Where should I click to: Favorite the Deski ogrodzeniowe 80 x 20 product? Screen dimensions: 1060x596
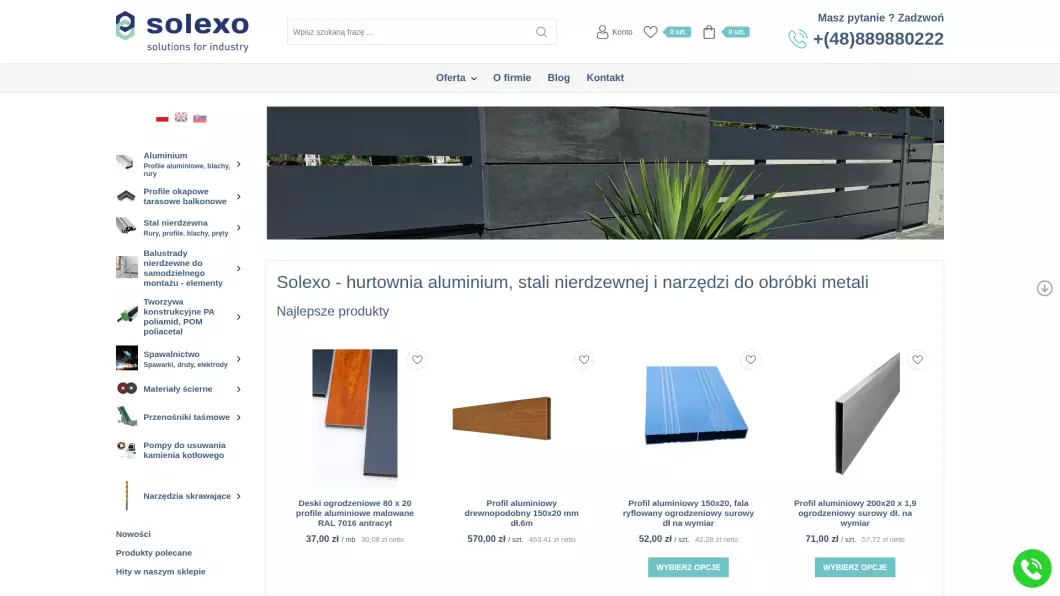(417, 359)
